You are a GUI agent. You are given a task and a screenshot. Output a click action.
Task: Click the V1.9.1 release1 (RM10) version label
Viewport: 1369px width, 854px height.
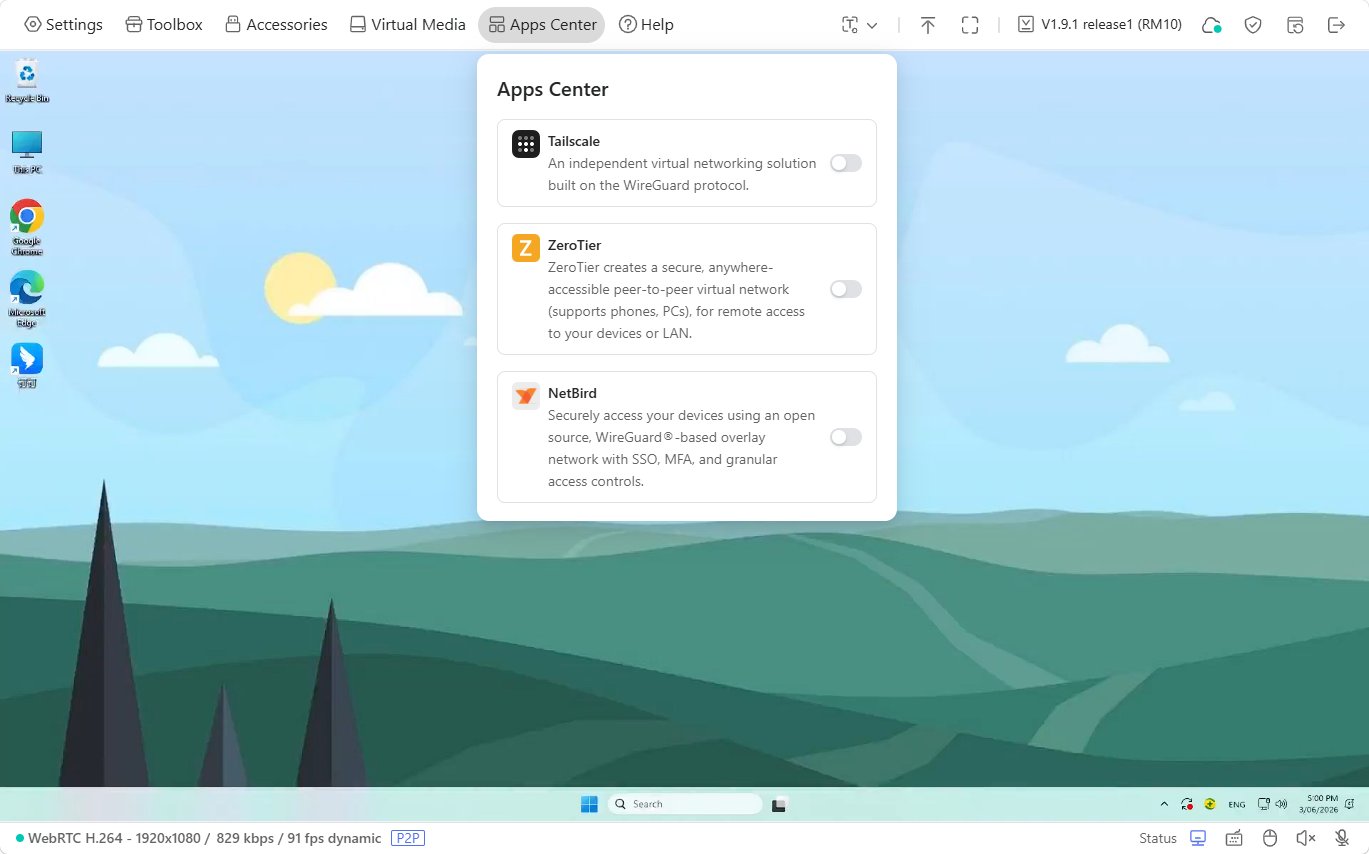[1100, 25]
